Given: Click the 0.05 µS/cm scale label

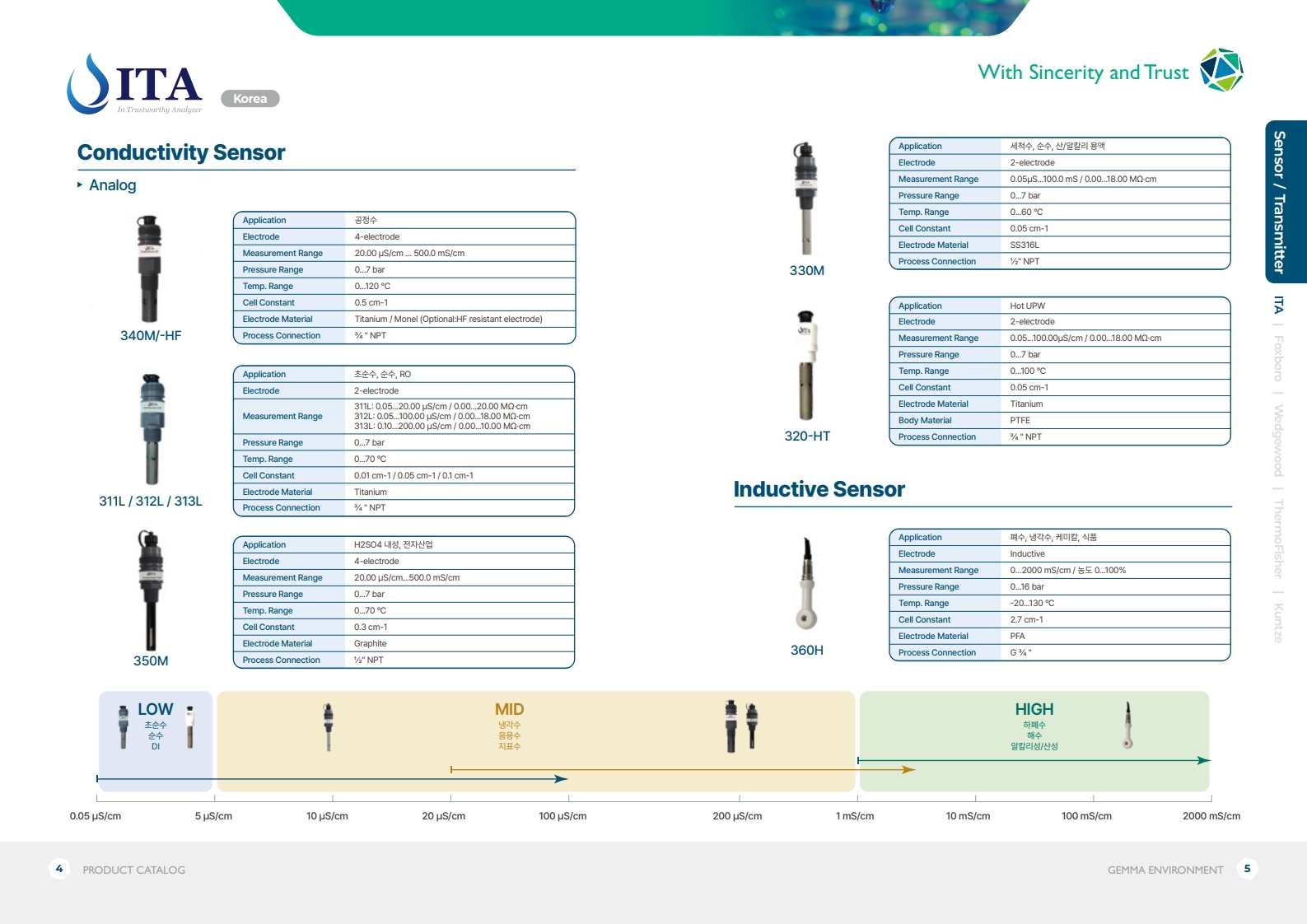Looking at the screenshot, I should point(96,816).
